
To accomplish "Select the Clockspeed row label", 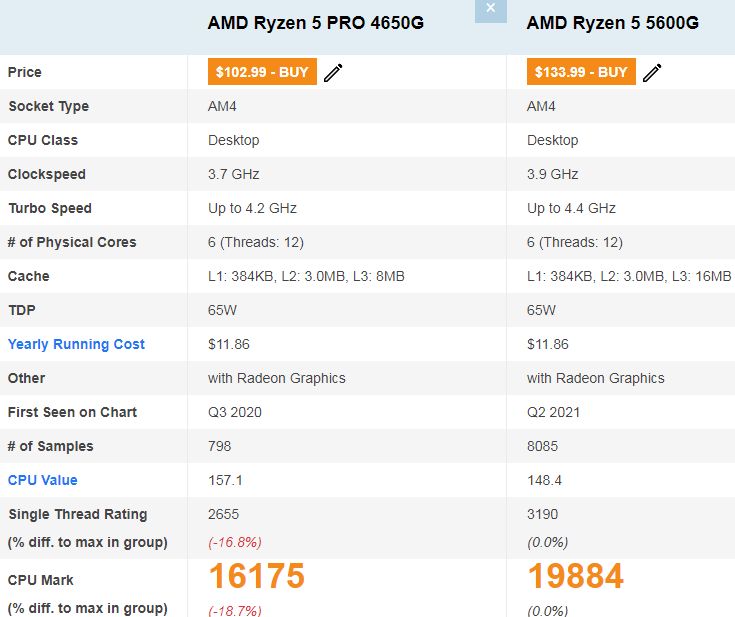I will pos(47,174).
